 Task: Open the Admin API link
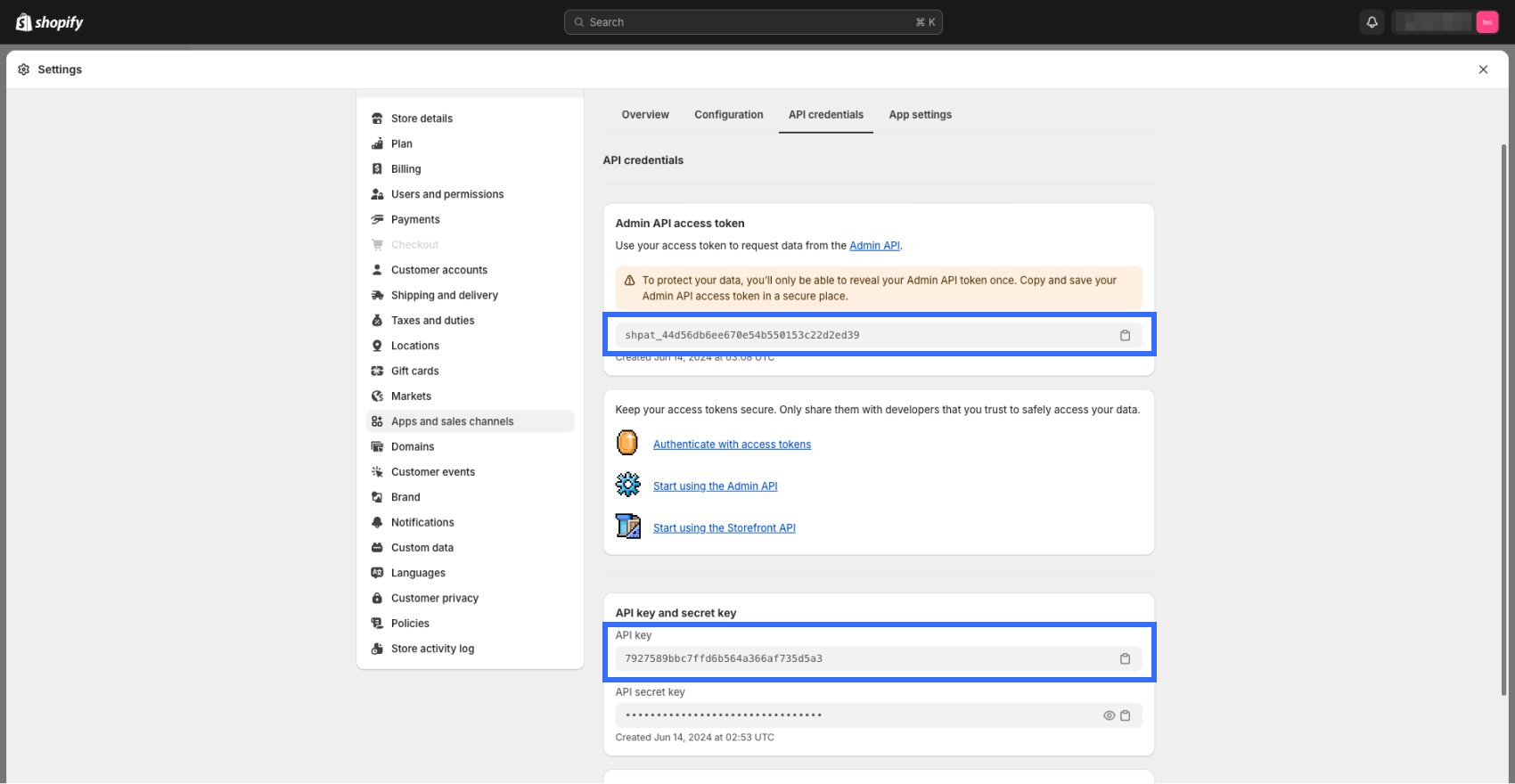874,246
